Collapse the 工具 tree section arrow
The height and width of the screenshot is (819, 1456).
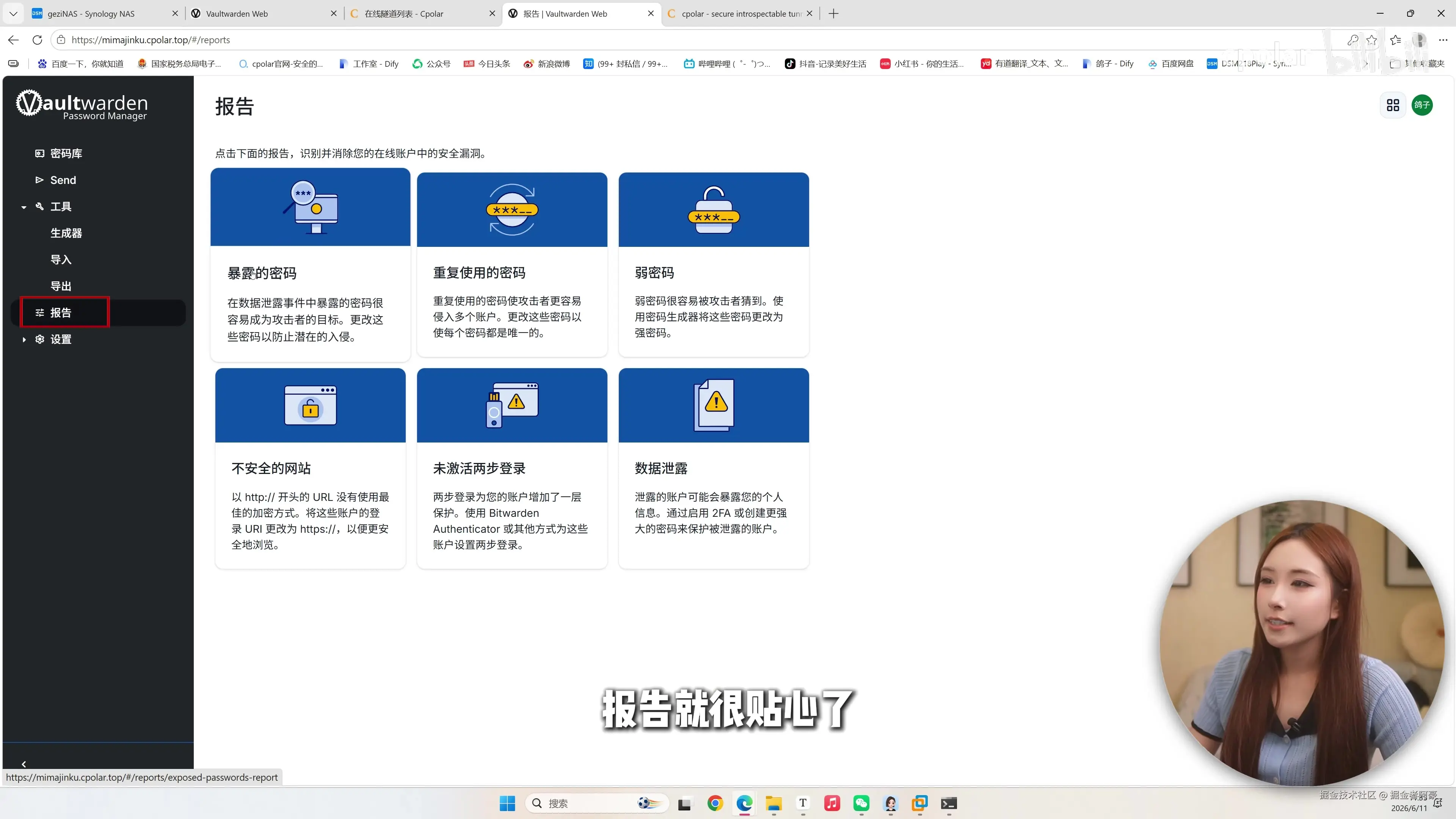24,207
